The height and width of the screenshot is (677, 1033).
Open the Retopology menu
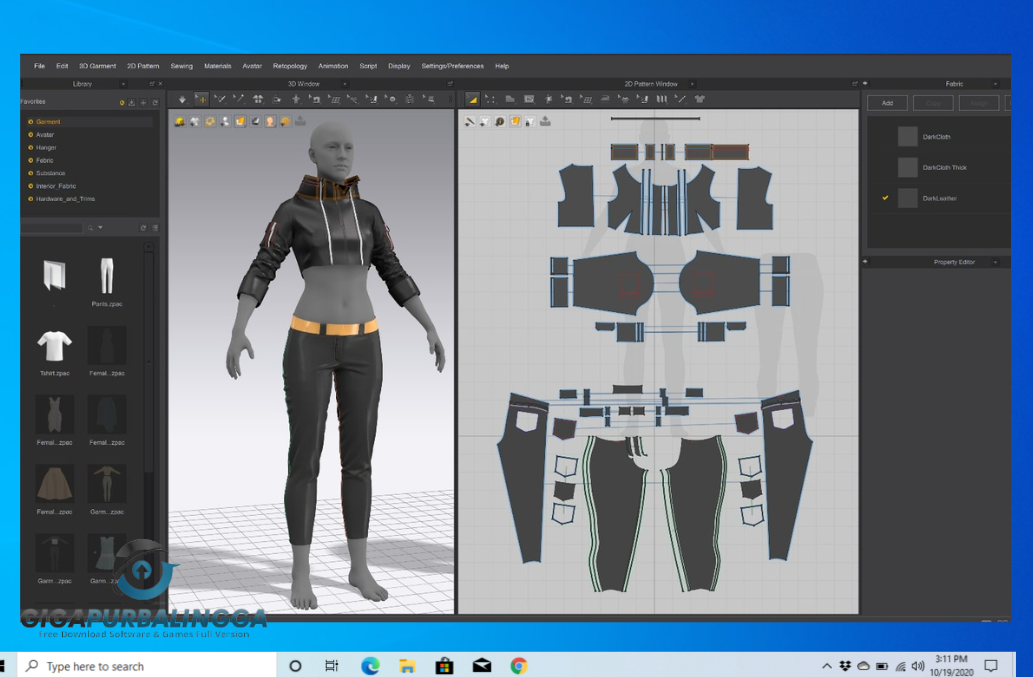click(290, 66)
